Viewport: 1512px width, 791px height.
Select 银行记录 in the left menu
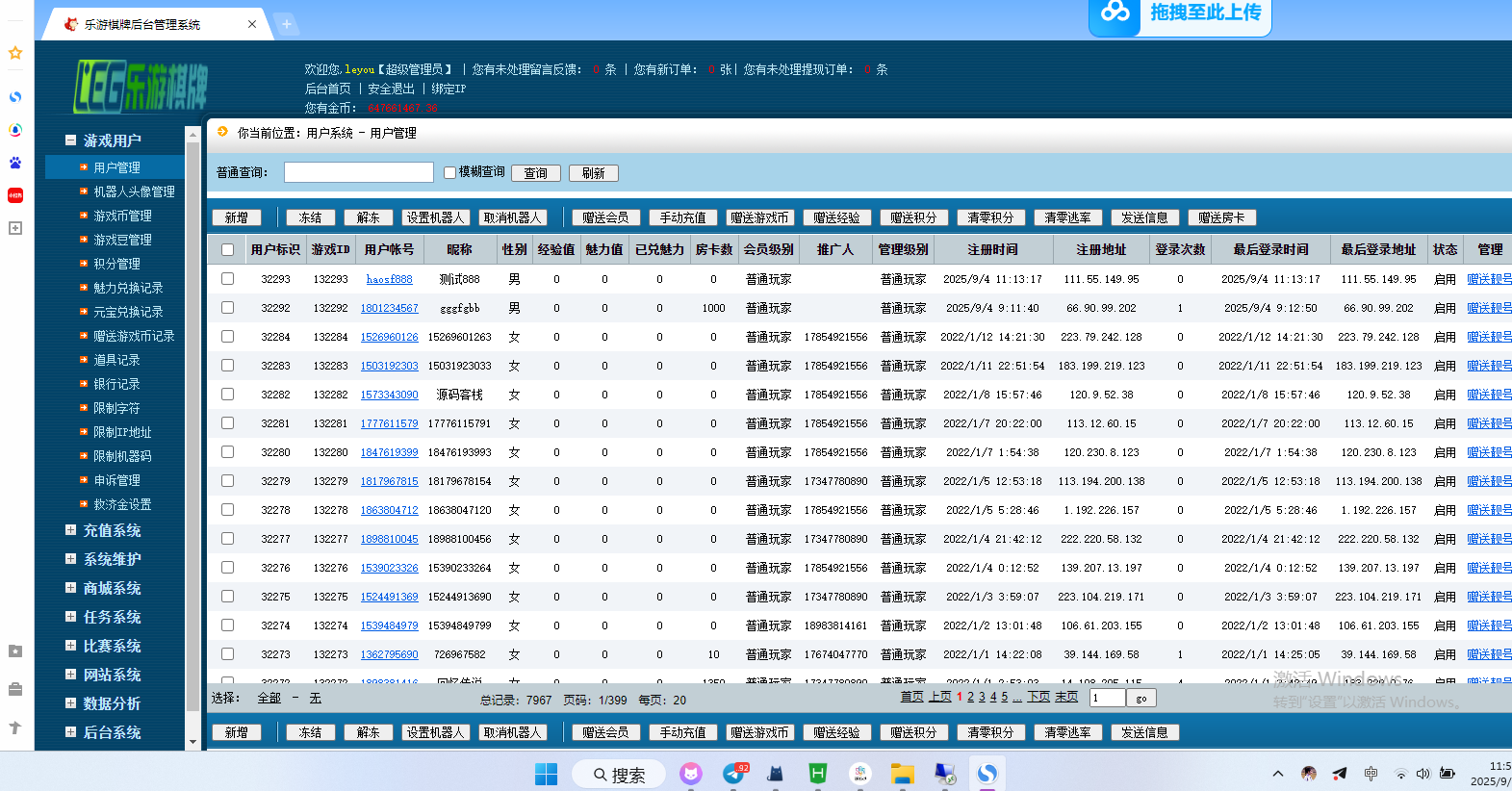(116, 384)
